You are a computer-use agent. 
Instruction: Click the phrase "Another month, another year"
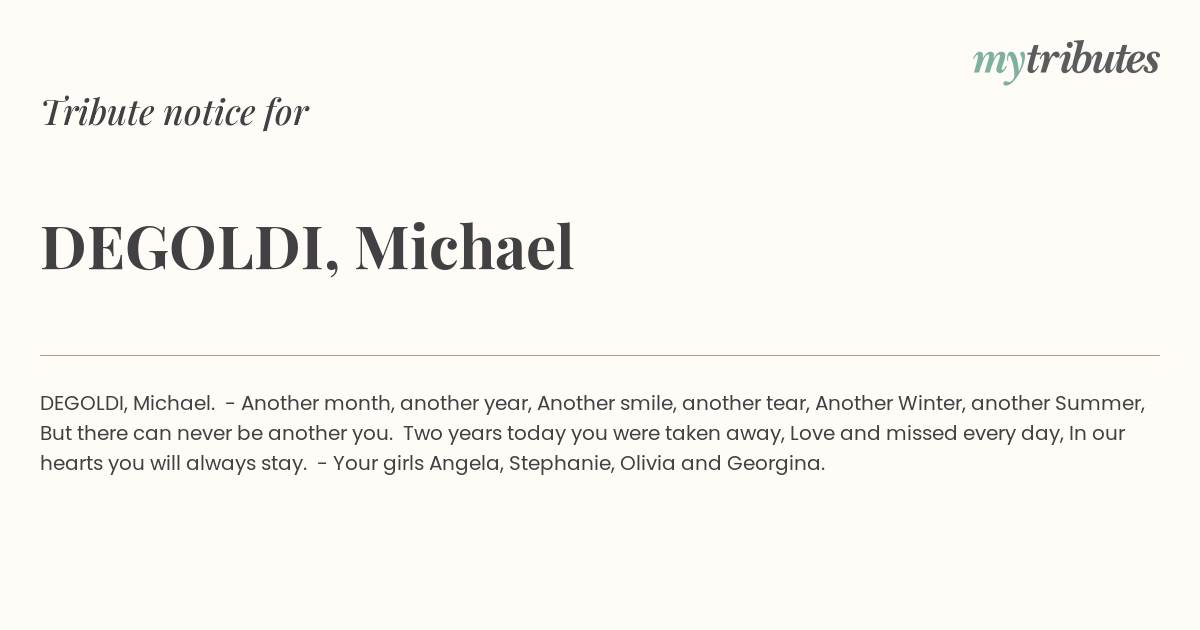(386, 404)
